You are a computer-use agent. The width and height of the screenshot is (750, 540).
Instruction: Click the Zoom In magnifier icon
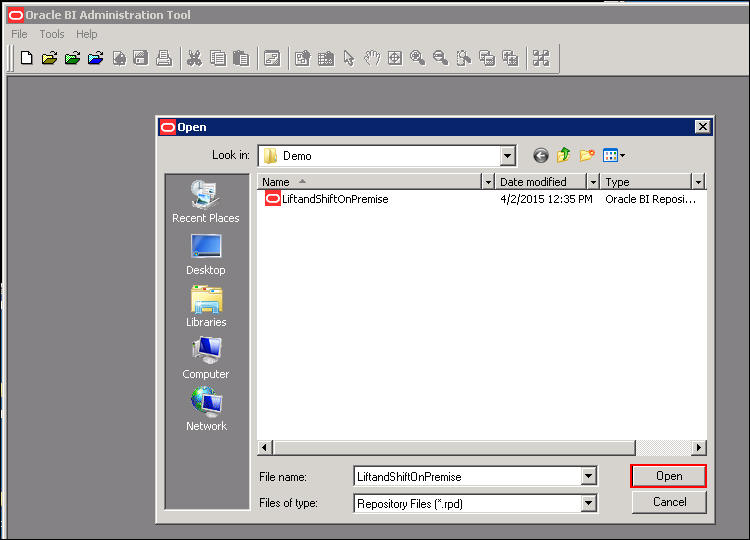418,58
